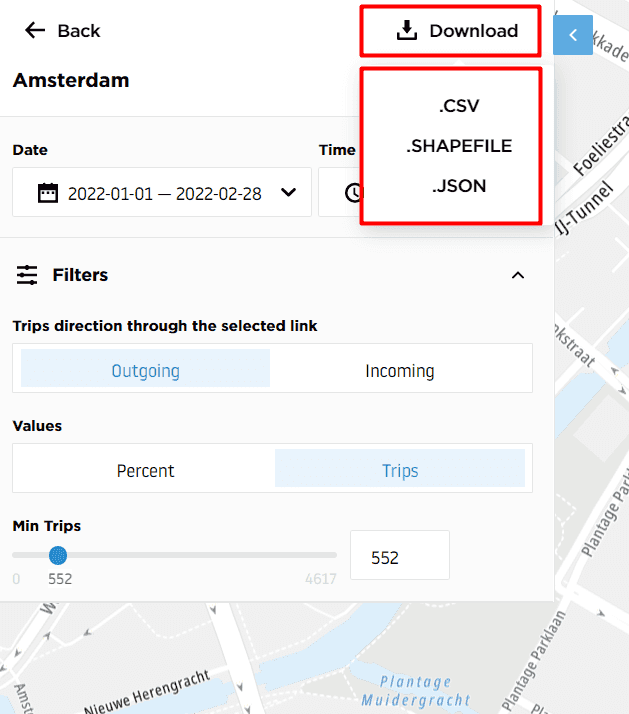Select Incoming trips direction

[400, 371]
